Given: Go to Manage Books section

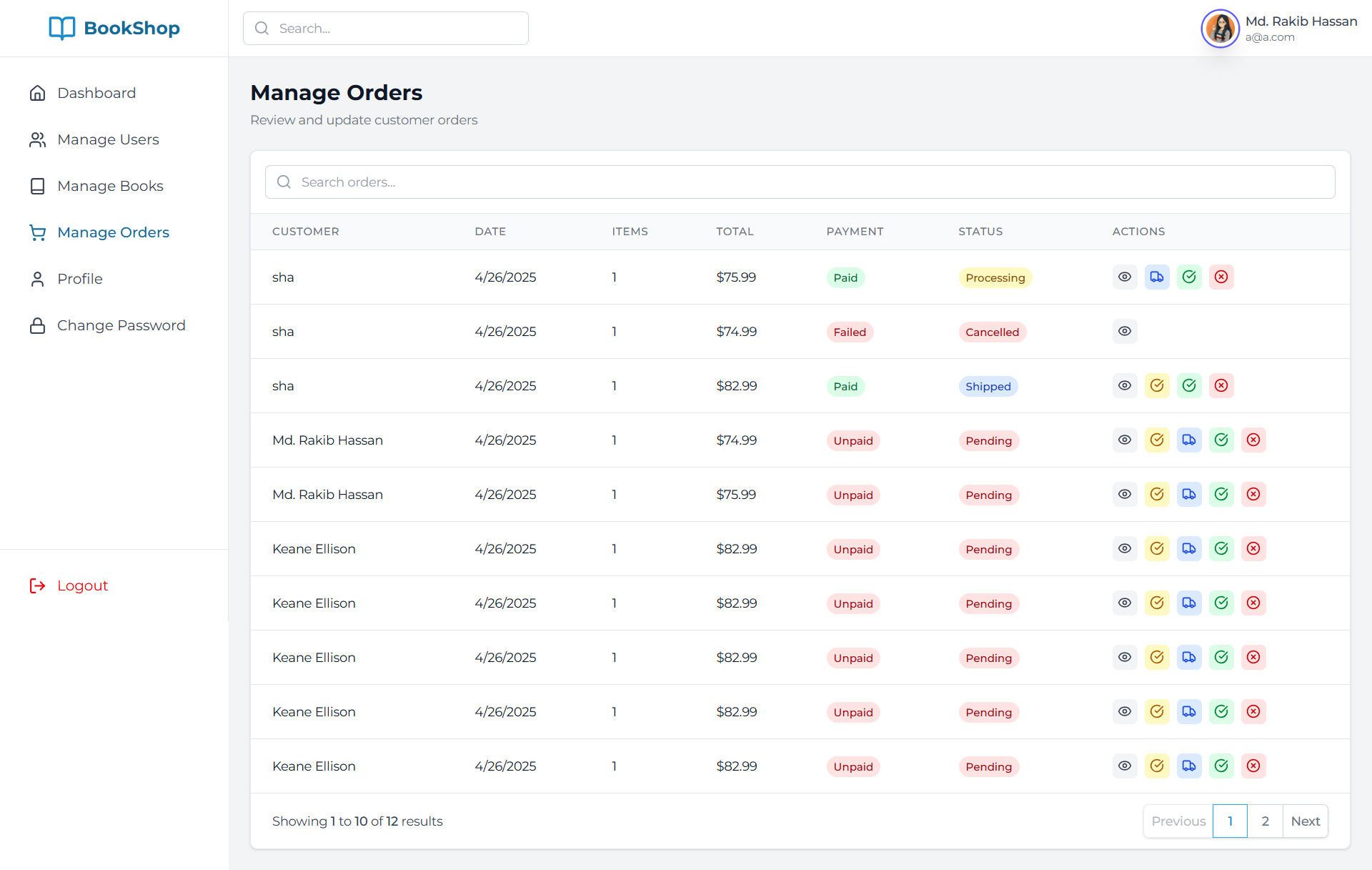Looking at the screenshot, I should click(110, 186).
